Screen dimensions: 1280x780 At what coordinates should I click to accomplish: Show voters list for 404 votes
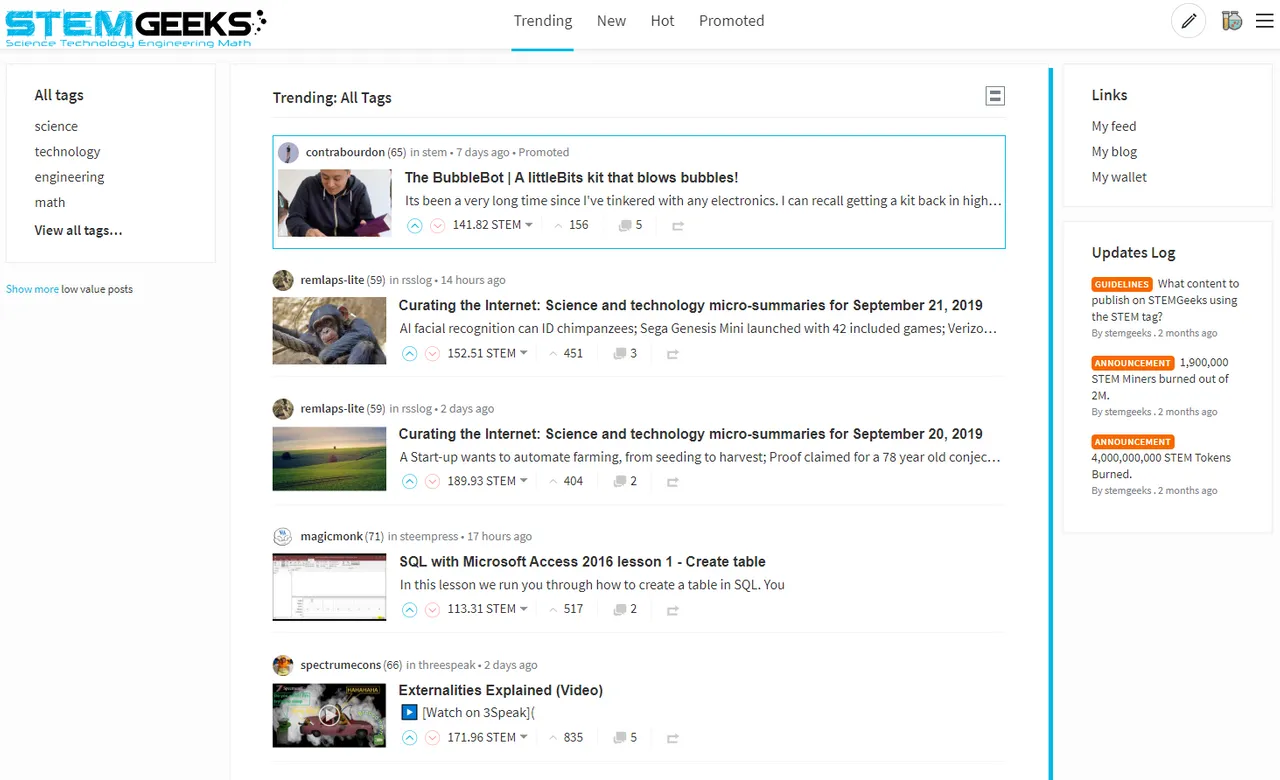point(566,481)
